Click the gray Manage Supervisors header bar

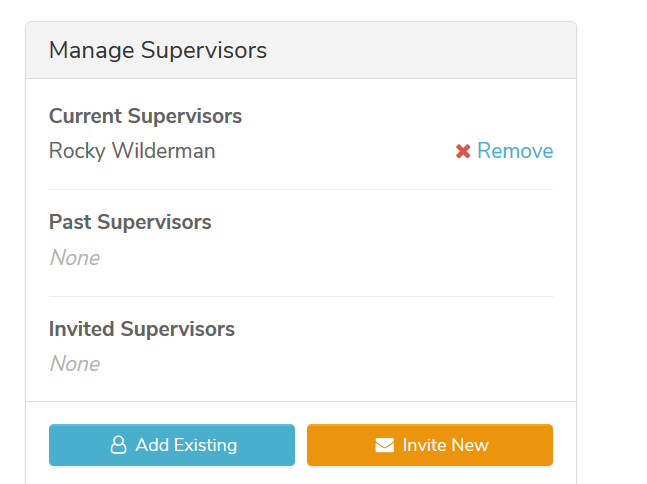[x=301, y=50]
